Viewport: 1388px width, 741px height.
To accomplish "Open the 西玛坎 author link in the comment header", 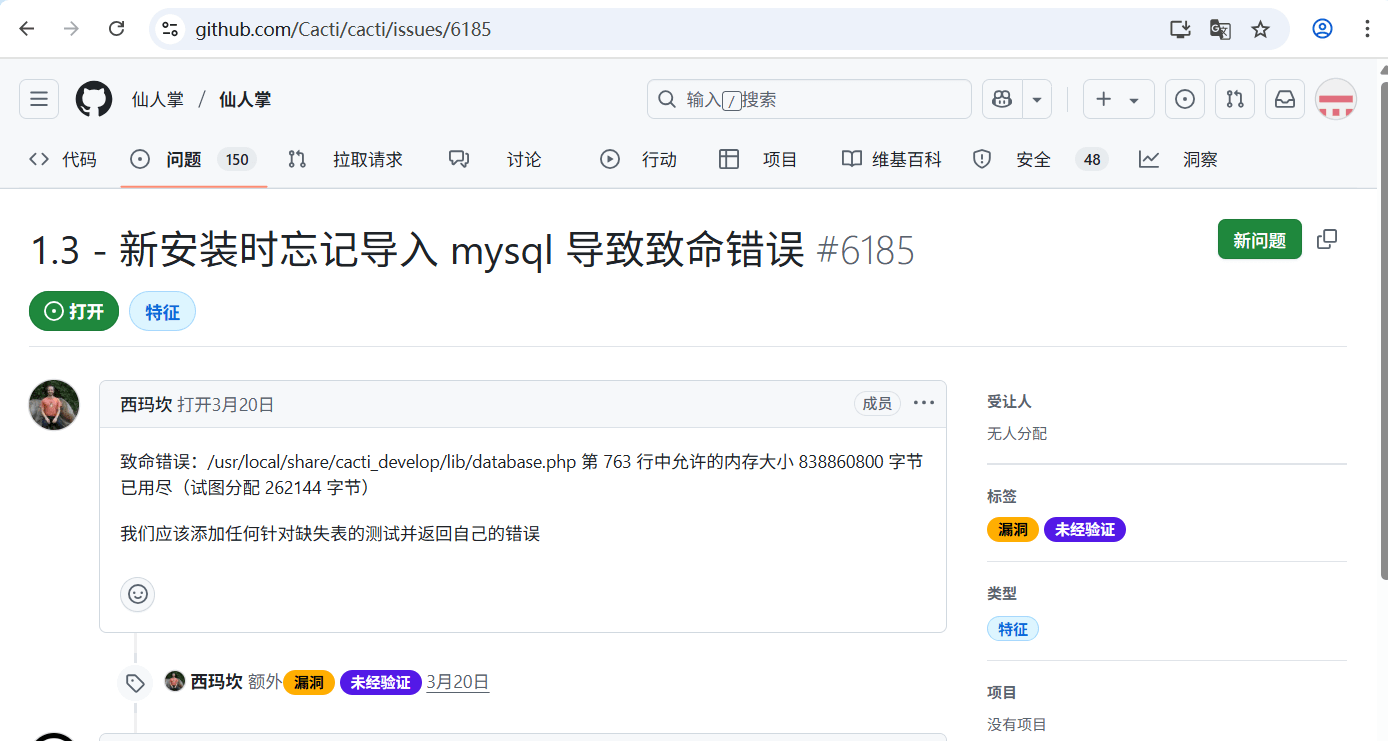I will point(145,404).
